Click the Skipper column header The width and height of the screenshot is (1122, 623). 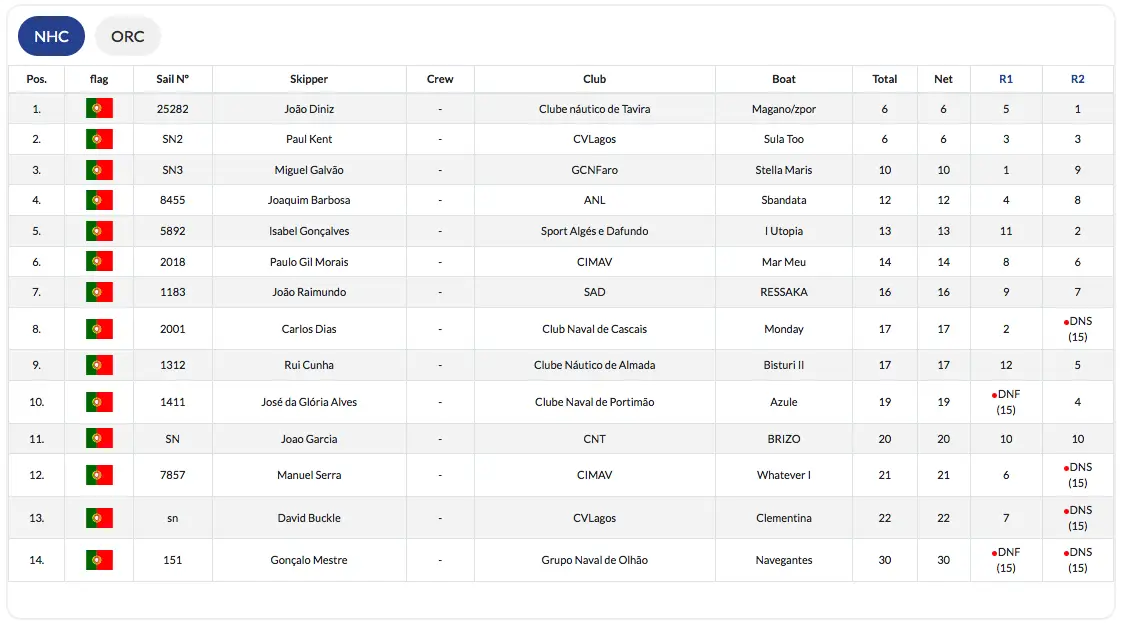pos(309,79)
